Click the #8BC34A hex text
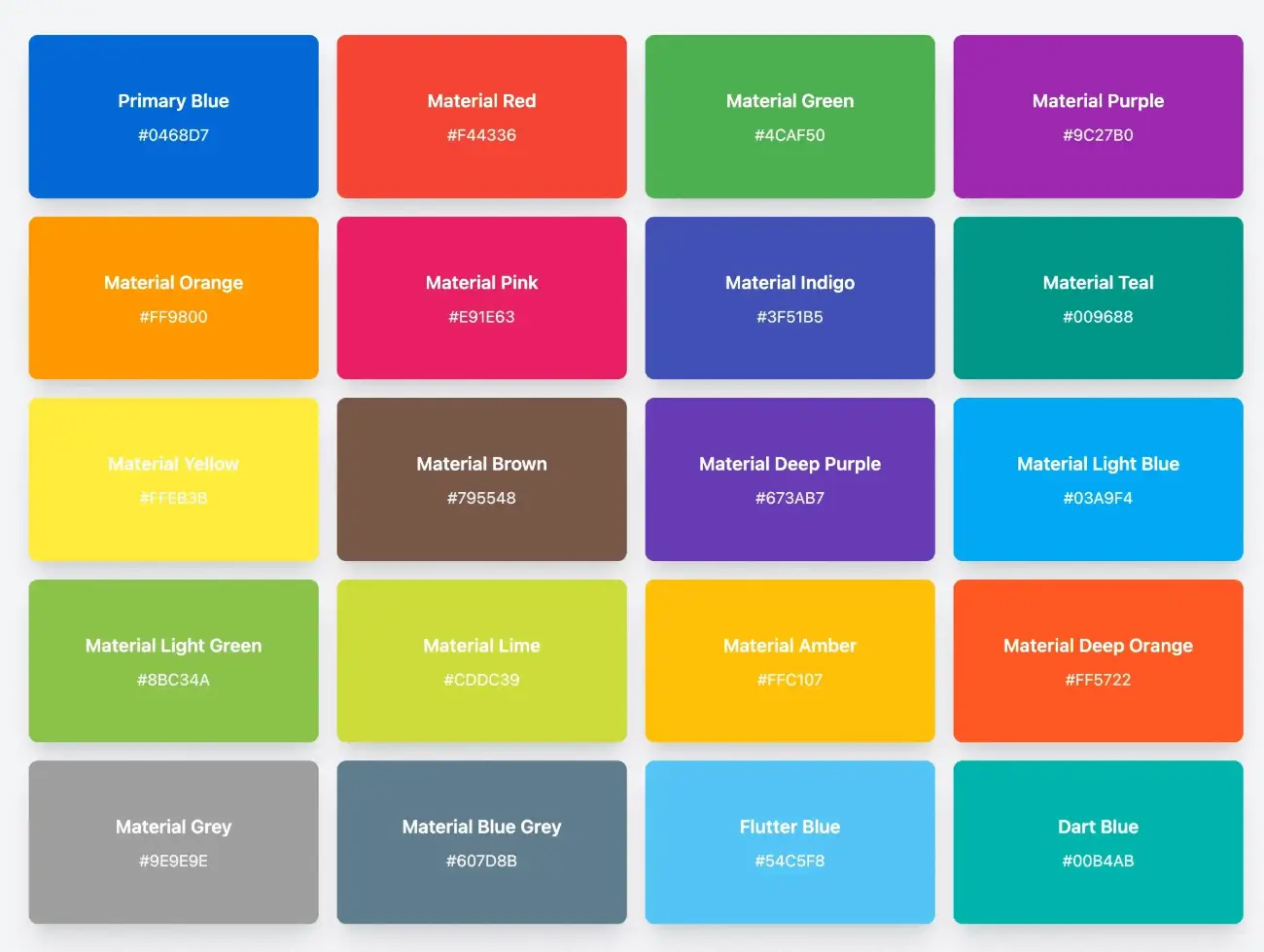The image size is (1264, 952). click(x=173, y=680)
